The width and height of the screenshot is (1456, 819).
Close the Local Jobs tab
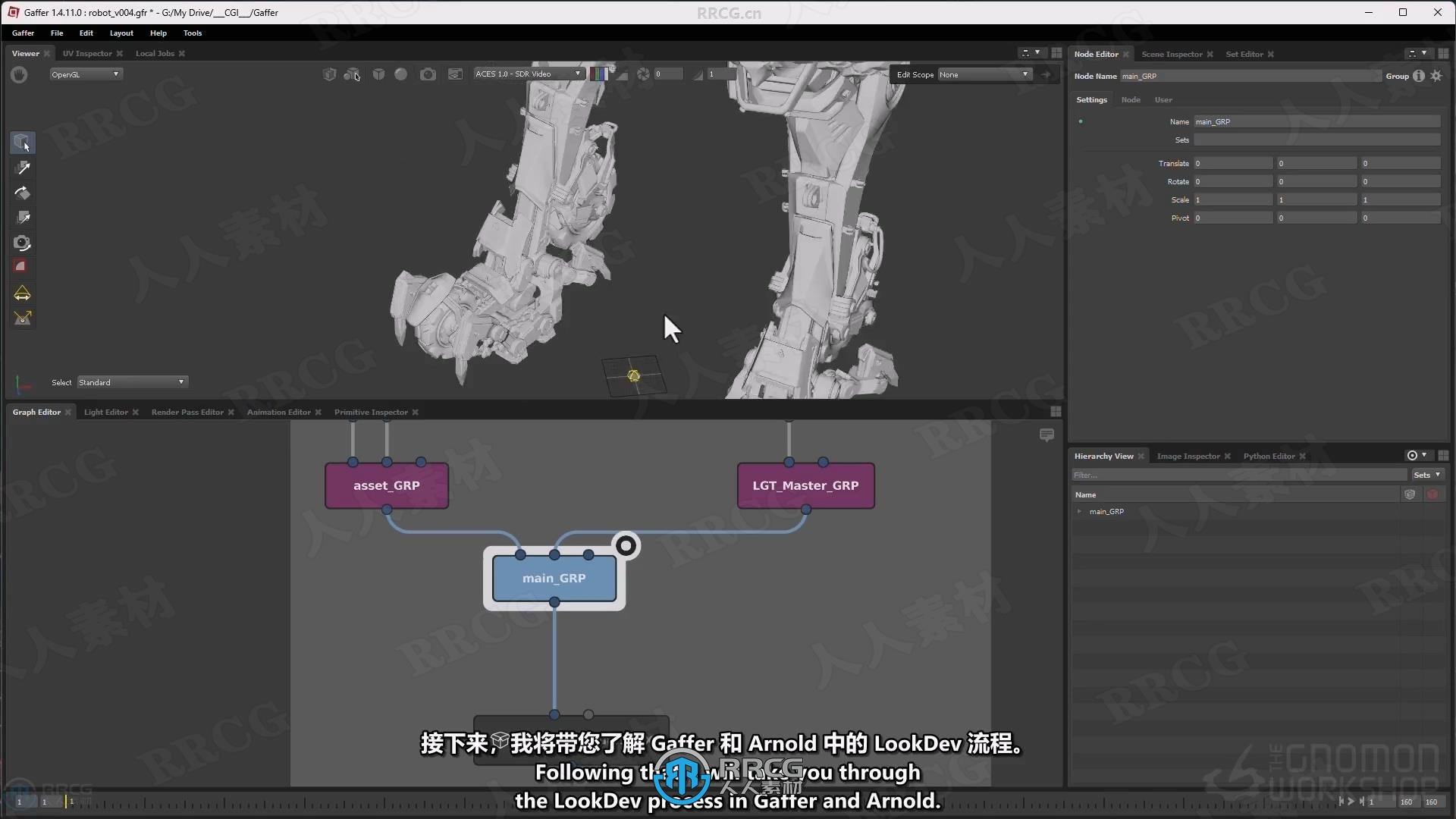(181, 54)
